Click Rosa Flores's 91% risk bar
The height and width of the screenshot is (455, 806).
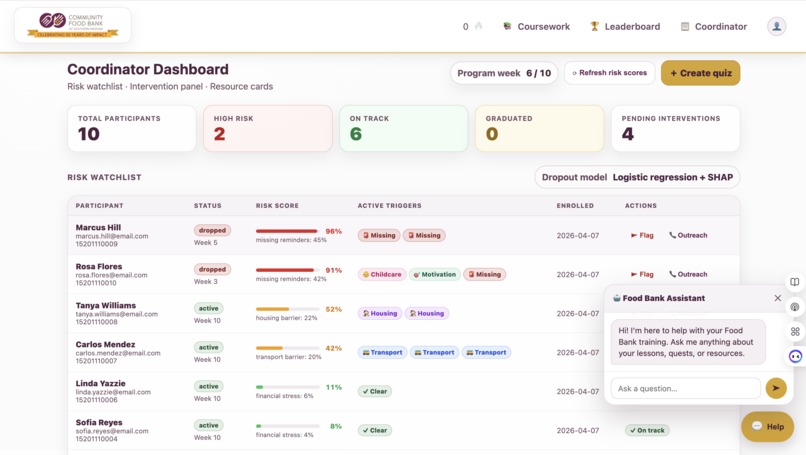(x=287, y=270)
